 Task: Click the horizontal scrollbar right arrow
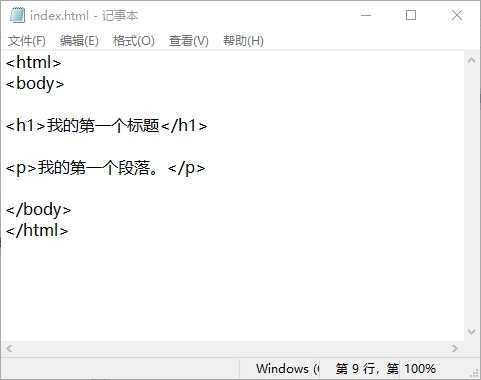click(x=455, y=349)
